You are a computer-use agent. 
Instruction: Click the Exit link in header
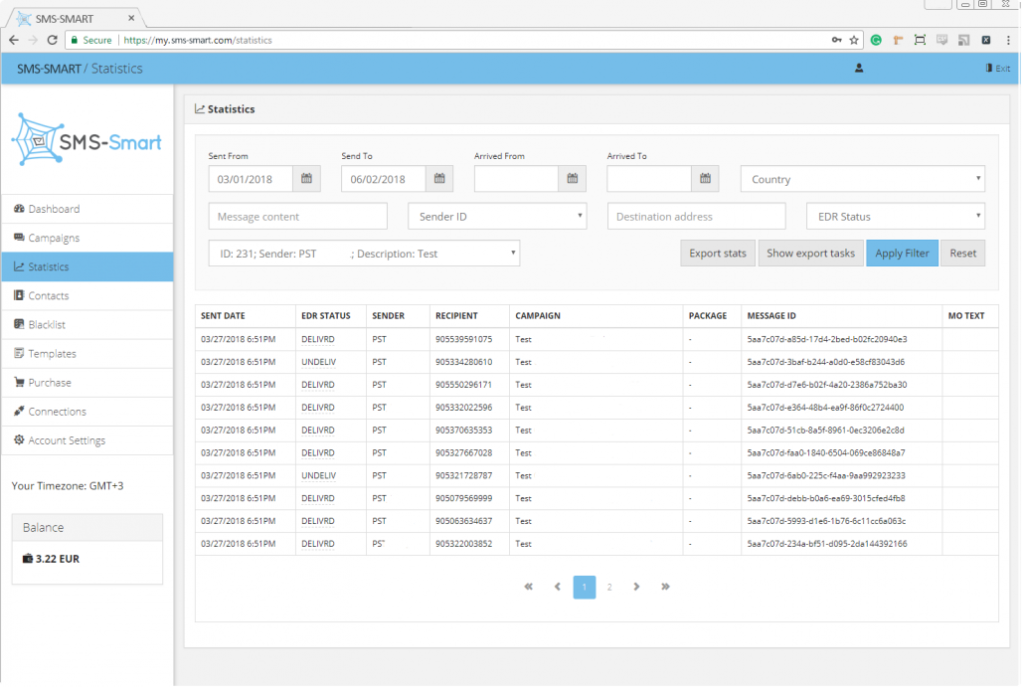tap(998, 68)
